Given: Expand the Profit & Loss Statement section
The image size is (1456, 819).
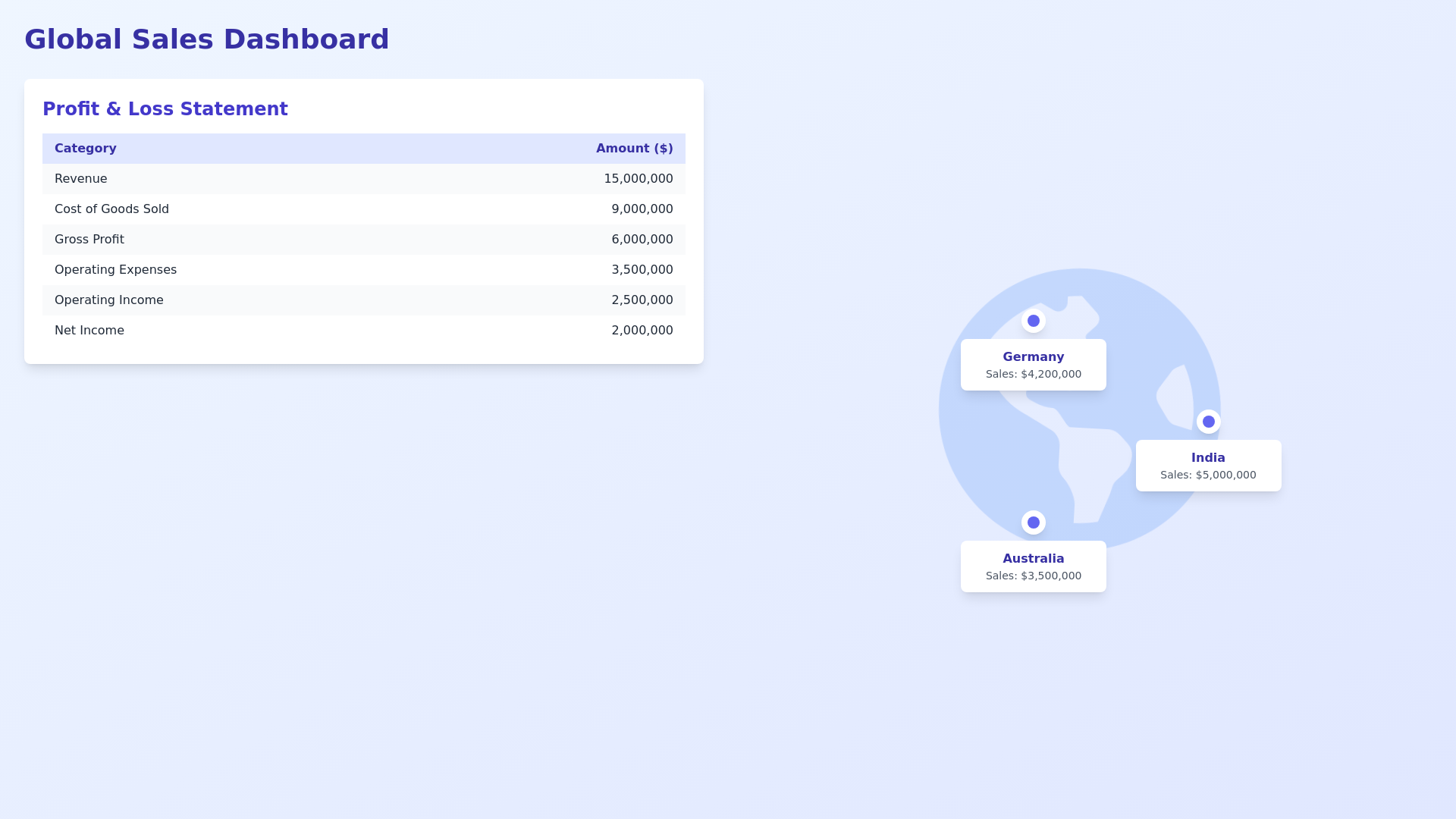Looking at the screenshot, I should tap(165, 108).
